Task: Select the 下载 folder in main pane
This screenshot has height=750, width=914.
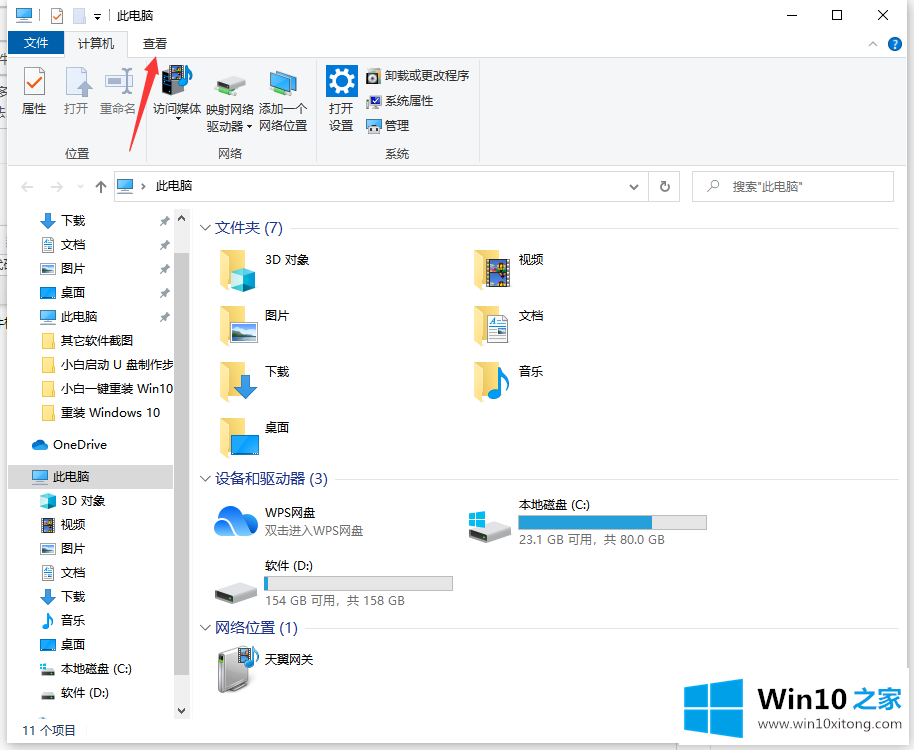Action: (x=255, y=382)
